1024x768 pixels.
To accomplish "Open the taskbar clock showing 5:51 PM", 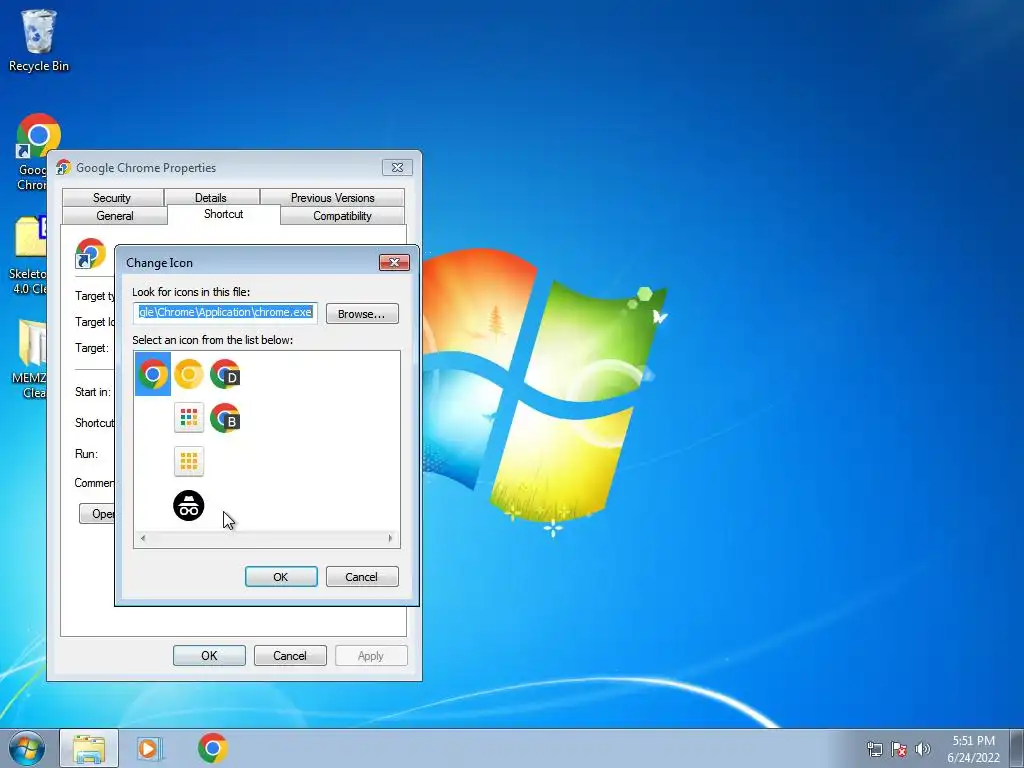I will [x=973, y=749].
